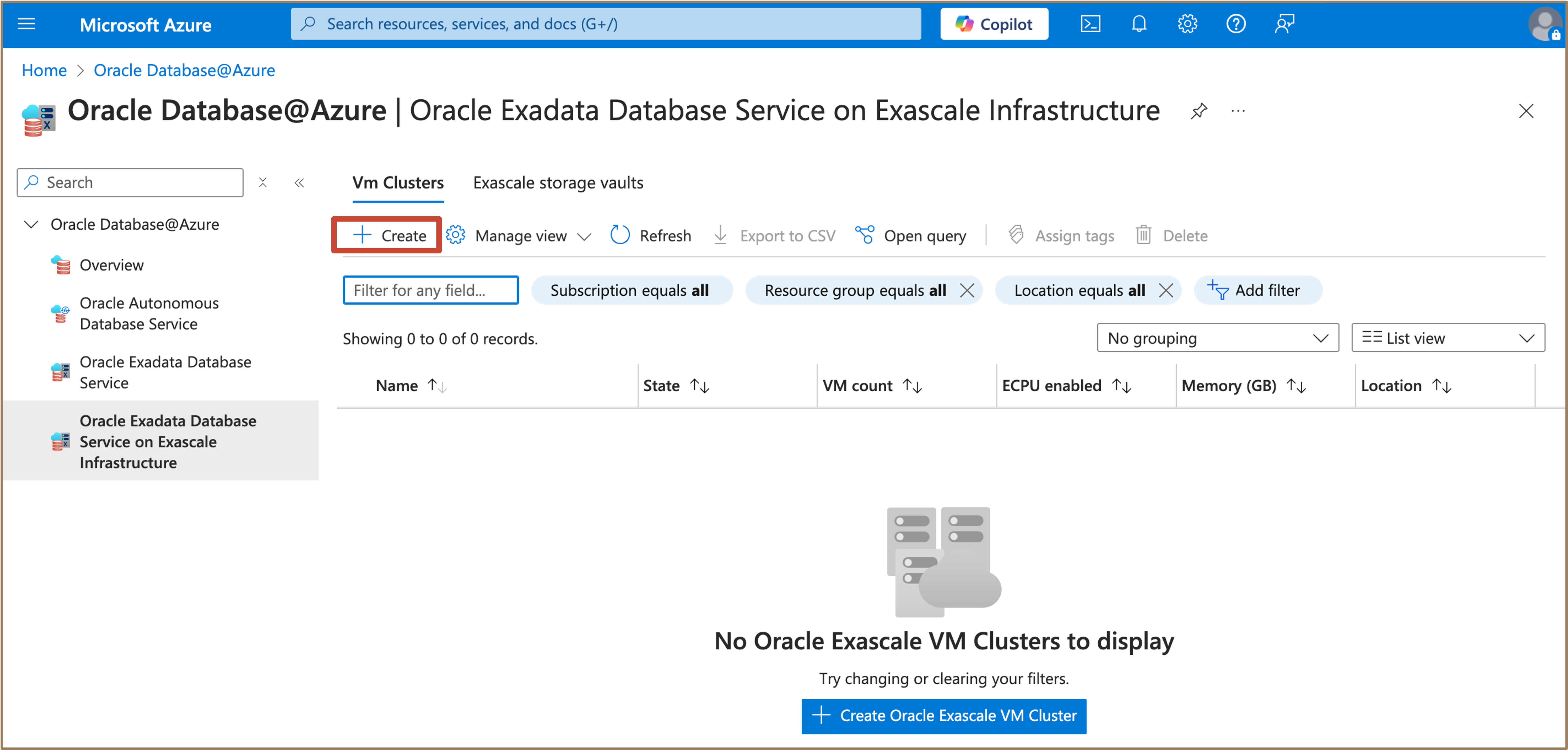Click the help question mark icon

coord(1236,24)
